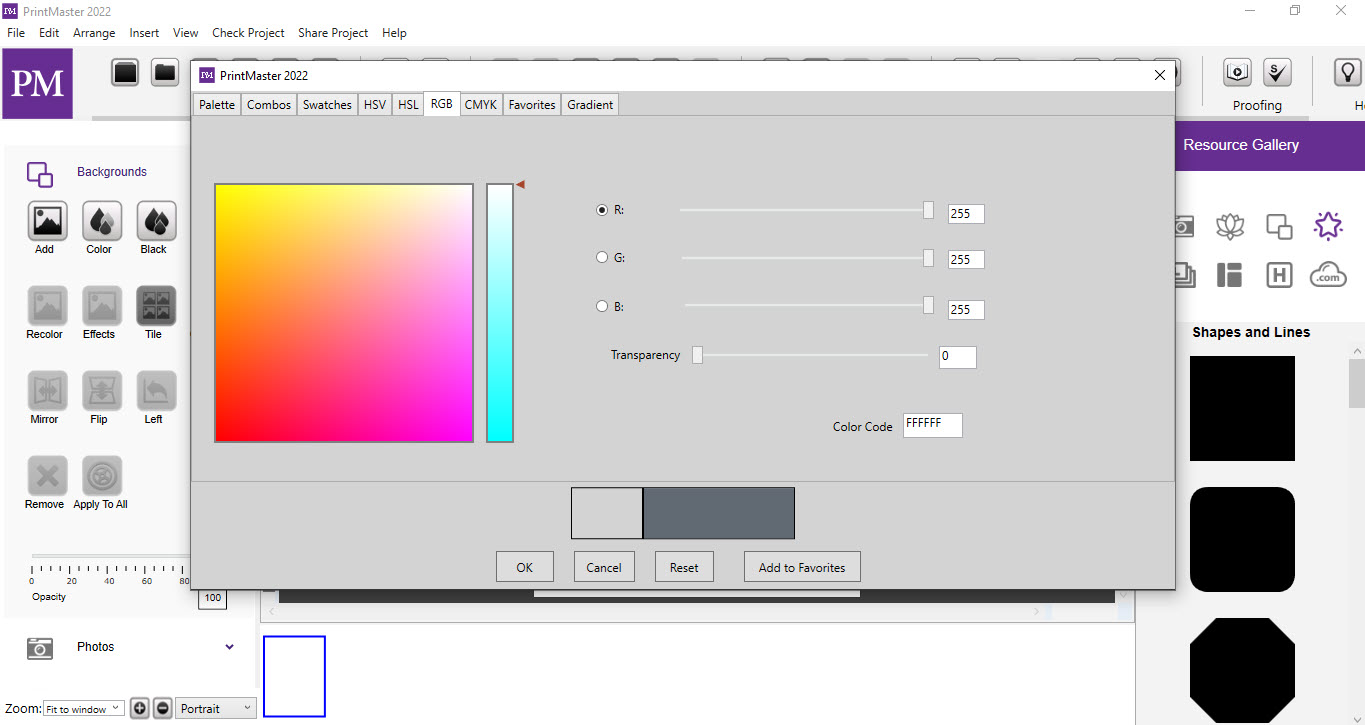Open the H headline gallery icon
The image size is (1365, 725).
point(1279,275)
